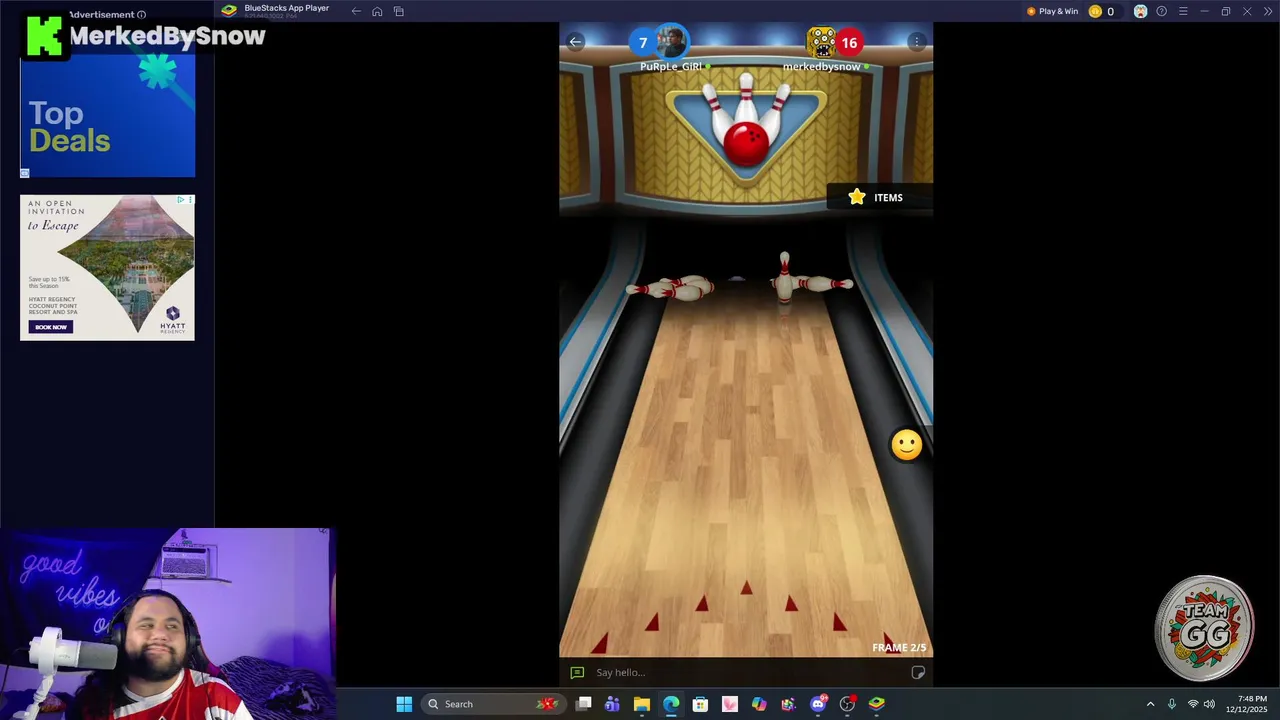Image resolution: width=1280 pixels, height=720 pixels.
Task: Open the sticker icon in chat bar
Action: (x=918, y=672)
